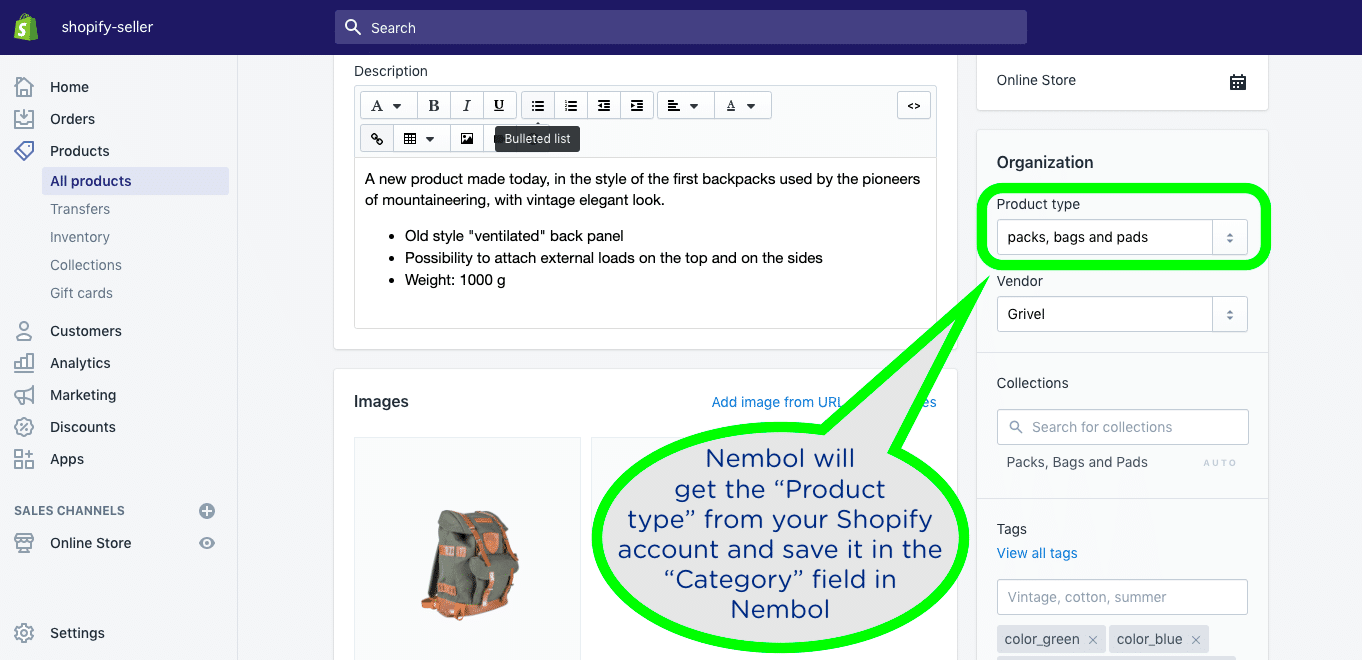Open Settings in sidebar

pos(77,633)
